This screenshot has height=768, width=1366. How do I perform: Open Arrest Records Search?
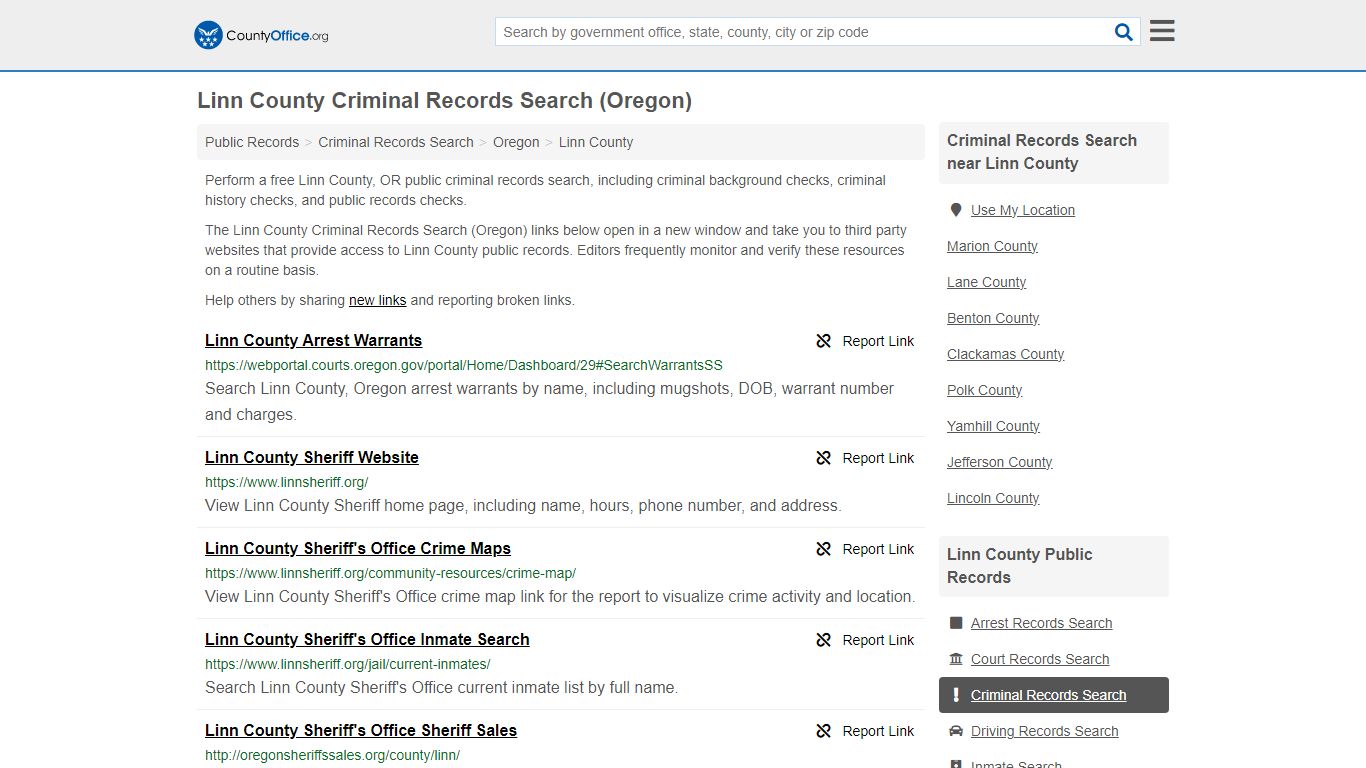click(1041, 623)
